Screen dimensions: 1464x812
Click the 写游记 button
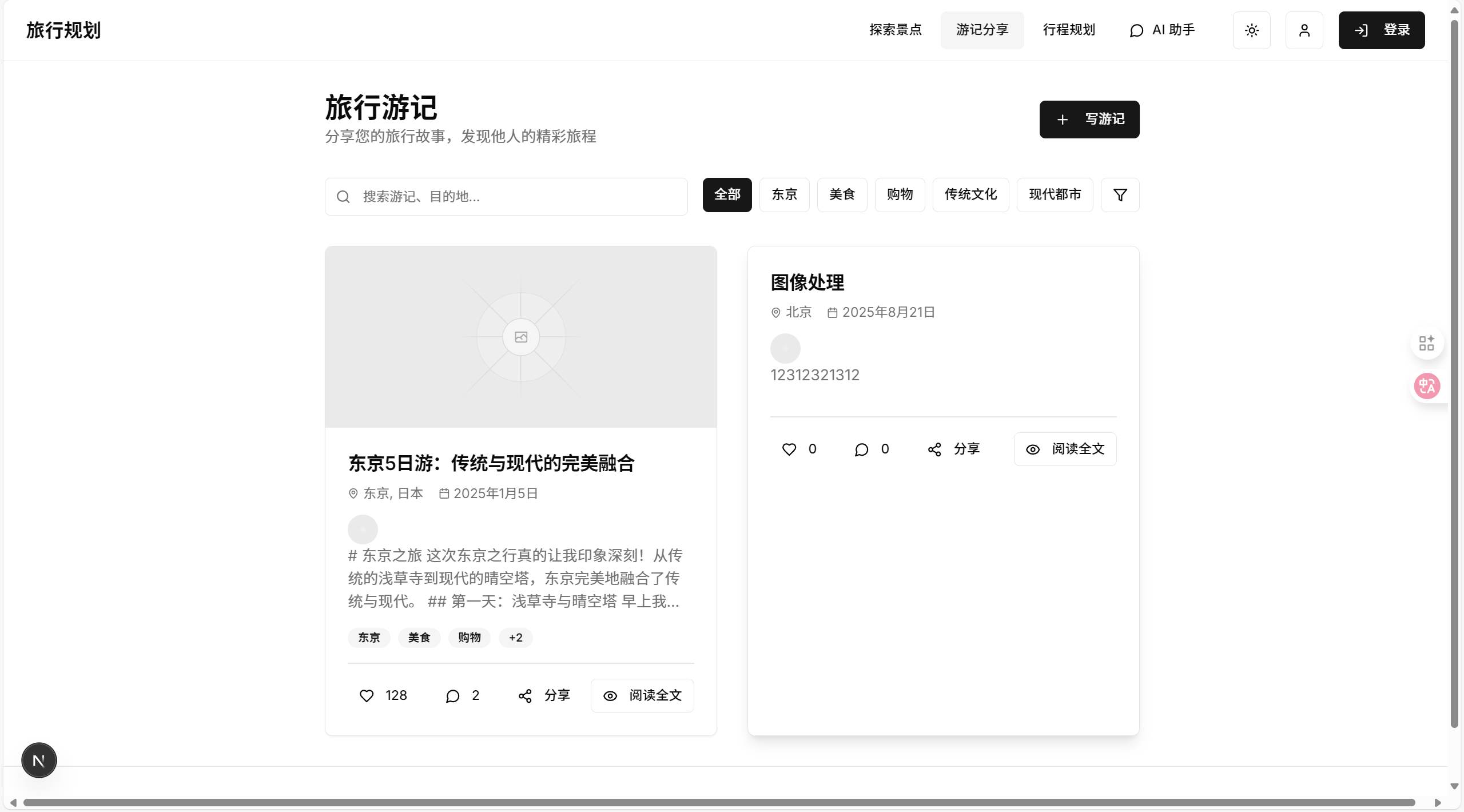1089,120
